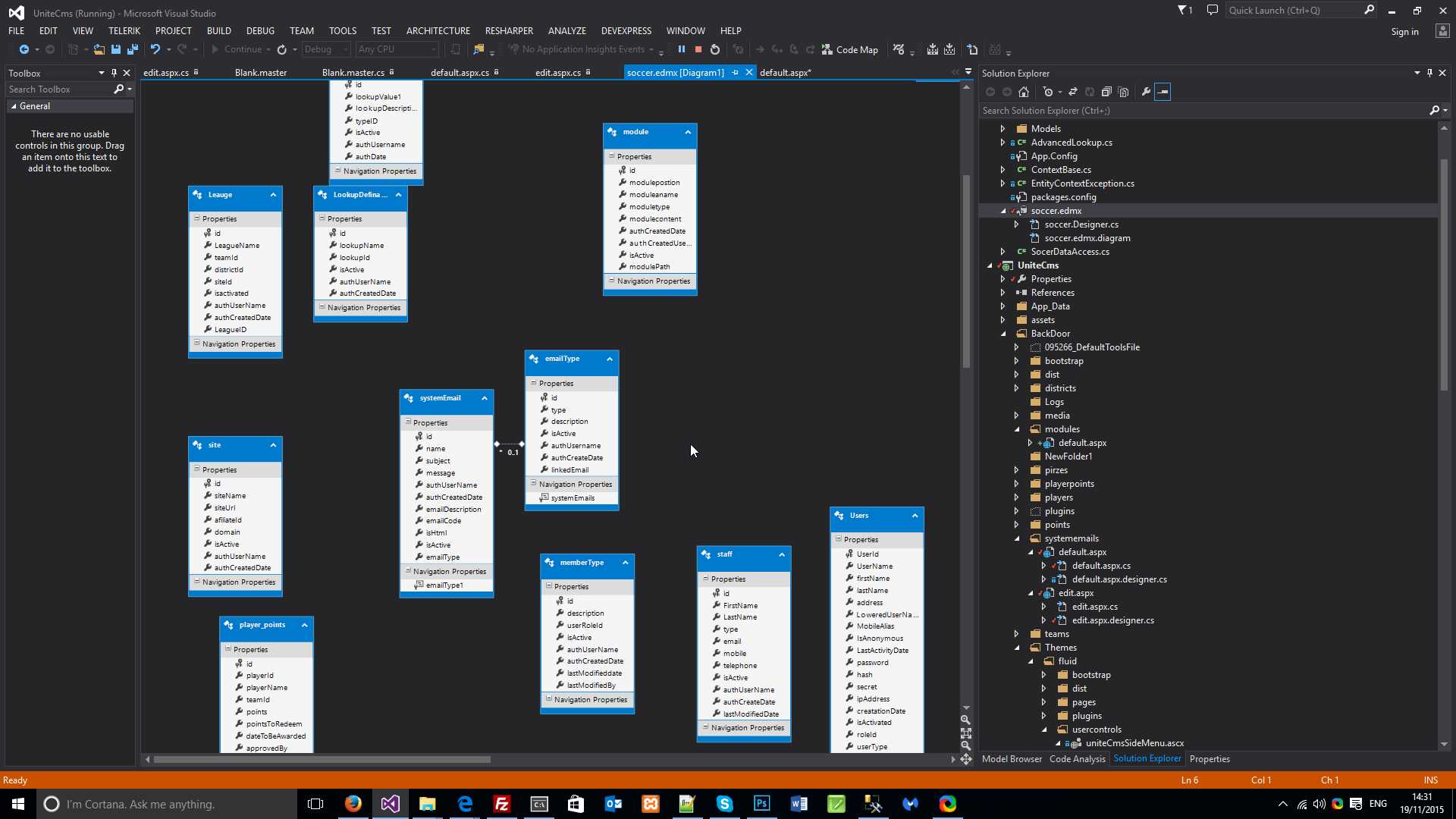The height and width of the screenshot is (819, 1456).
Task: Click the Save All toolbar icon
Action: click(132, 49)
